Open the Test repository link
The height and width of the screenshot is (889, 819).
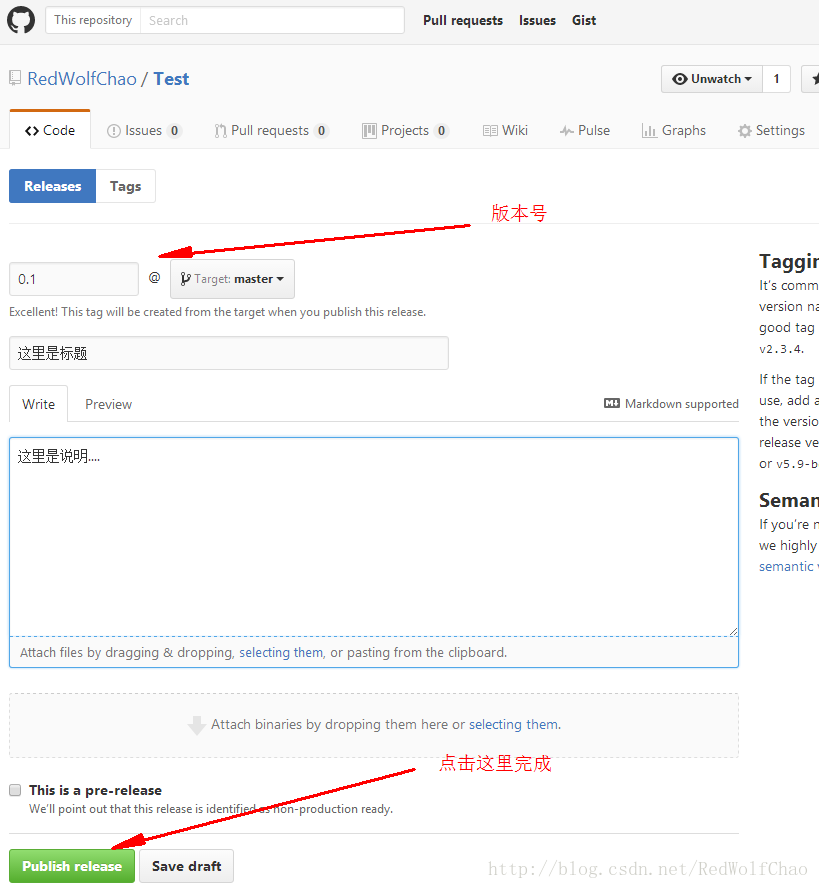(x=171, y=79)
